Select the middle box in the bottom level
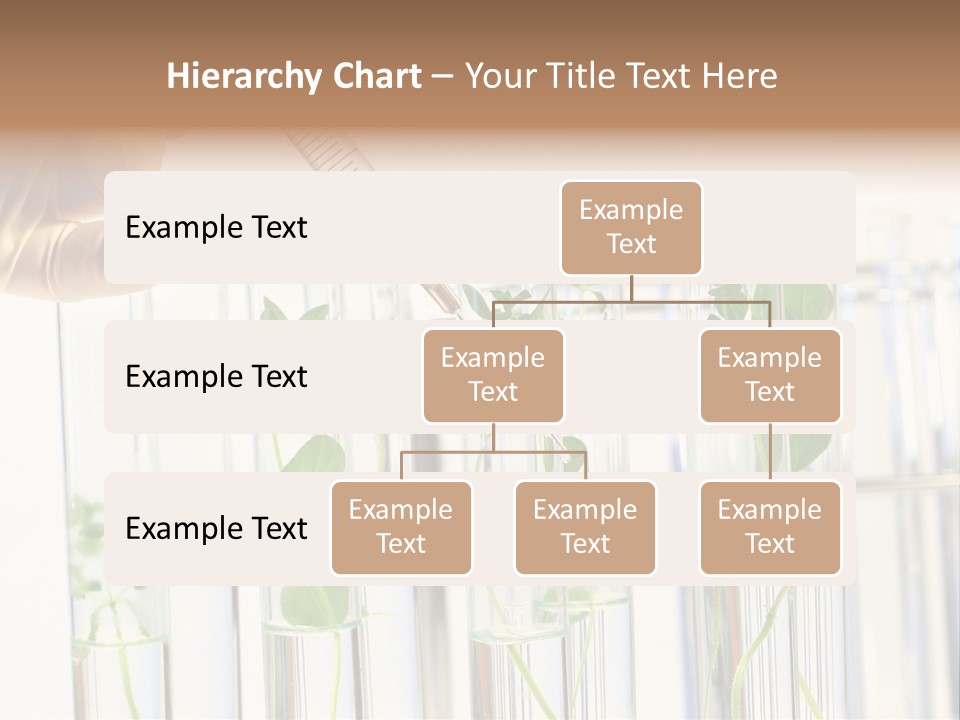 585,527
